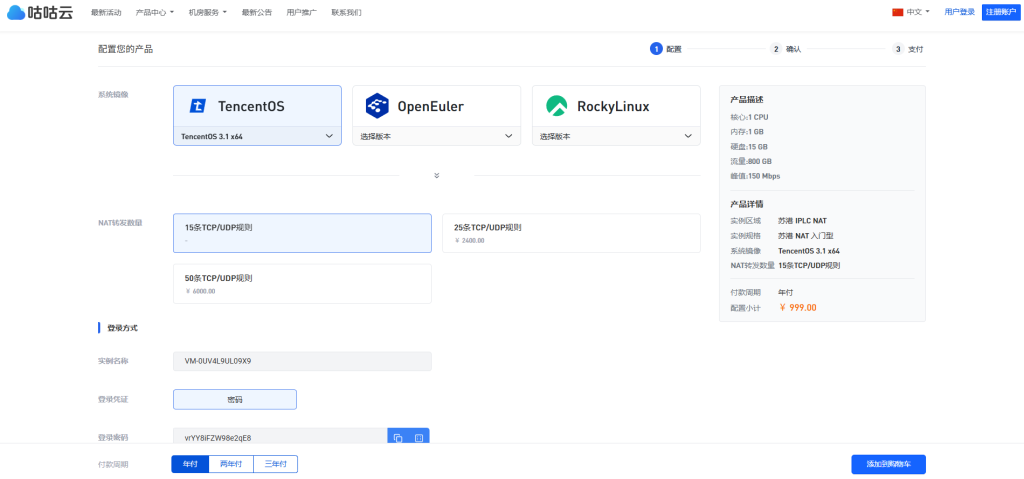The width and height of the screenshot is (1024, 479).
Task: Click the OpenEuler logo icon
Action: 377,106
